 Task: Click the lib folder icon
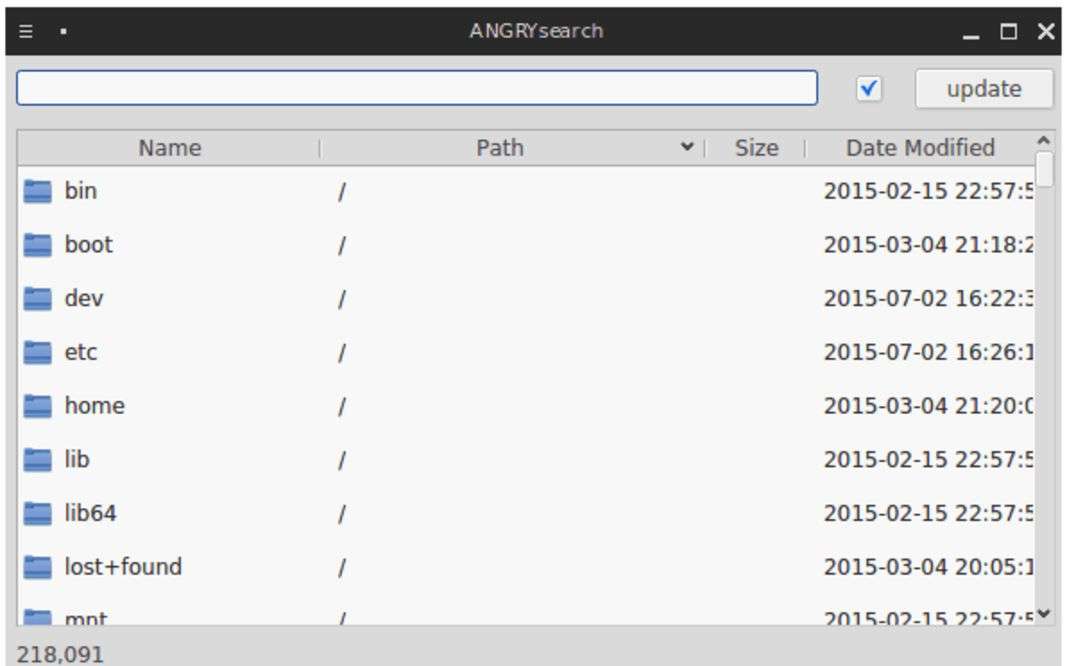[x=38, y=460]
